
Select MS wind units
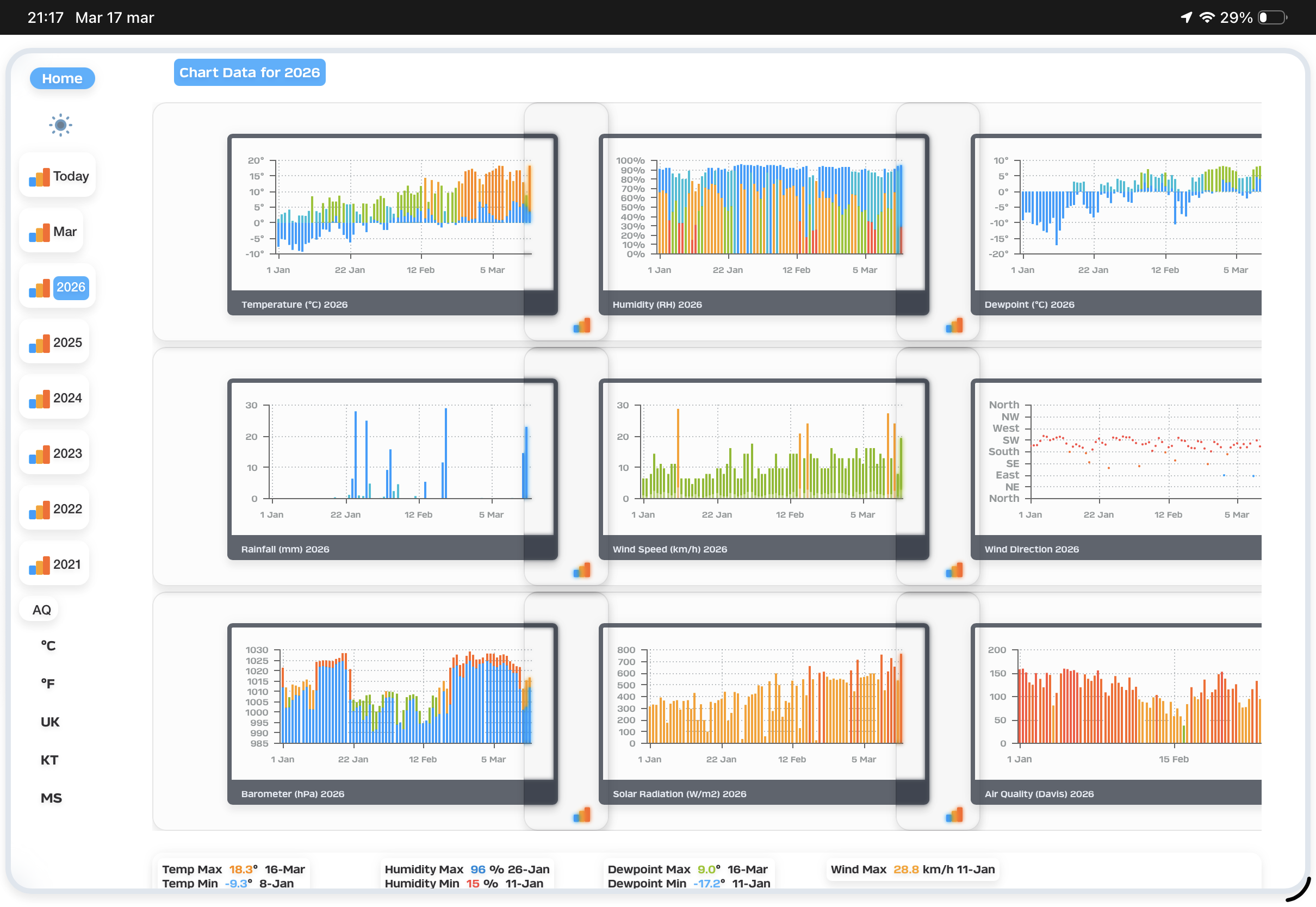(x=51, y=798)
